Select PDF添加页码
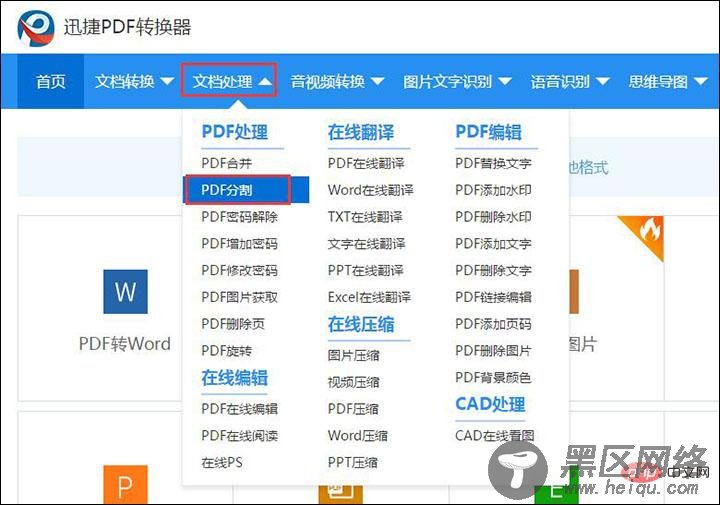This screenshot has width=720, height=505. point(493,324)
